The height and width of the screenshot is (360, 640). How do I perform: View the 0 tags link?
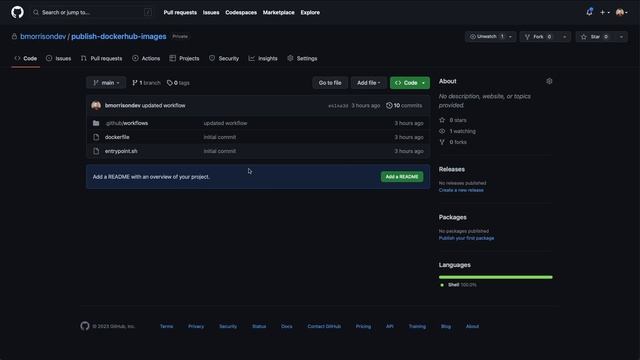point(178,83)
